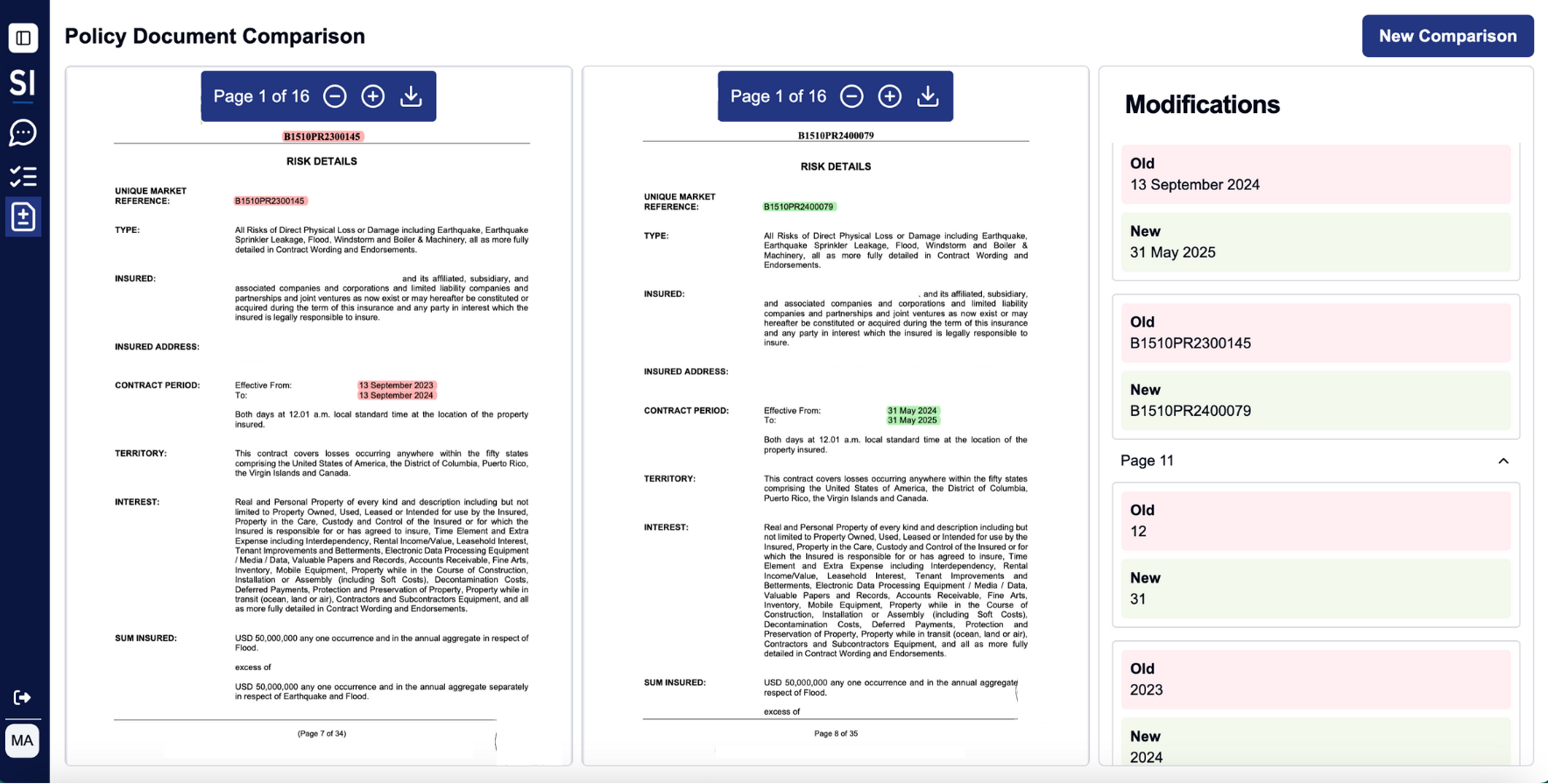The image size is (1548, 784).
Task: Collapse the Page 11 modifications section
Action: (x=1503, y=461)
